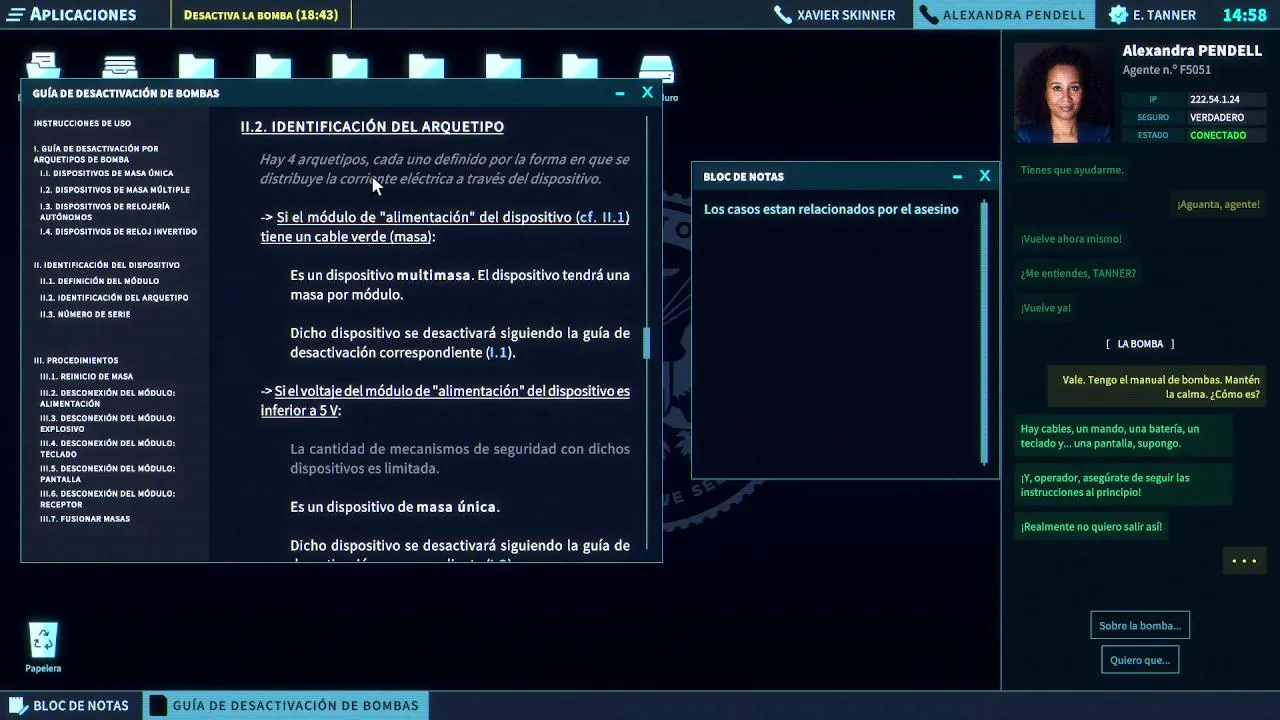Click the [ LA BOMBA ] chat topic label
The image size is (1280, 720).
coord(1140,344)
